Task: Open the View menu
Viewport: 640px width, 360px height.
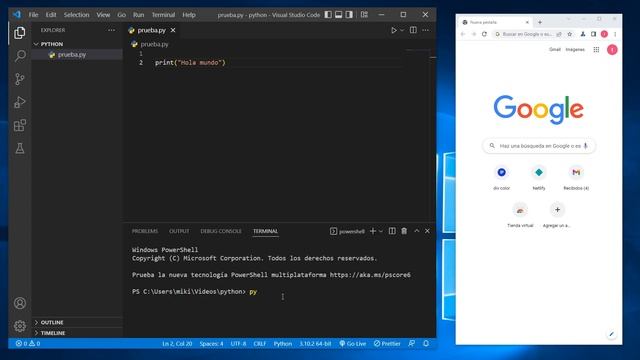Action: (x=103, y=15)
